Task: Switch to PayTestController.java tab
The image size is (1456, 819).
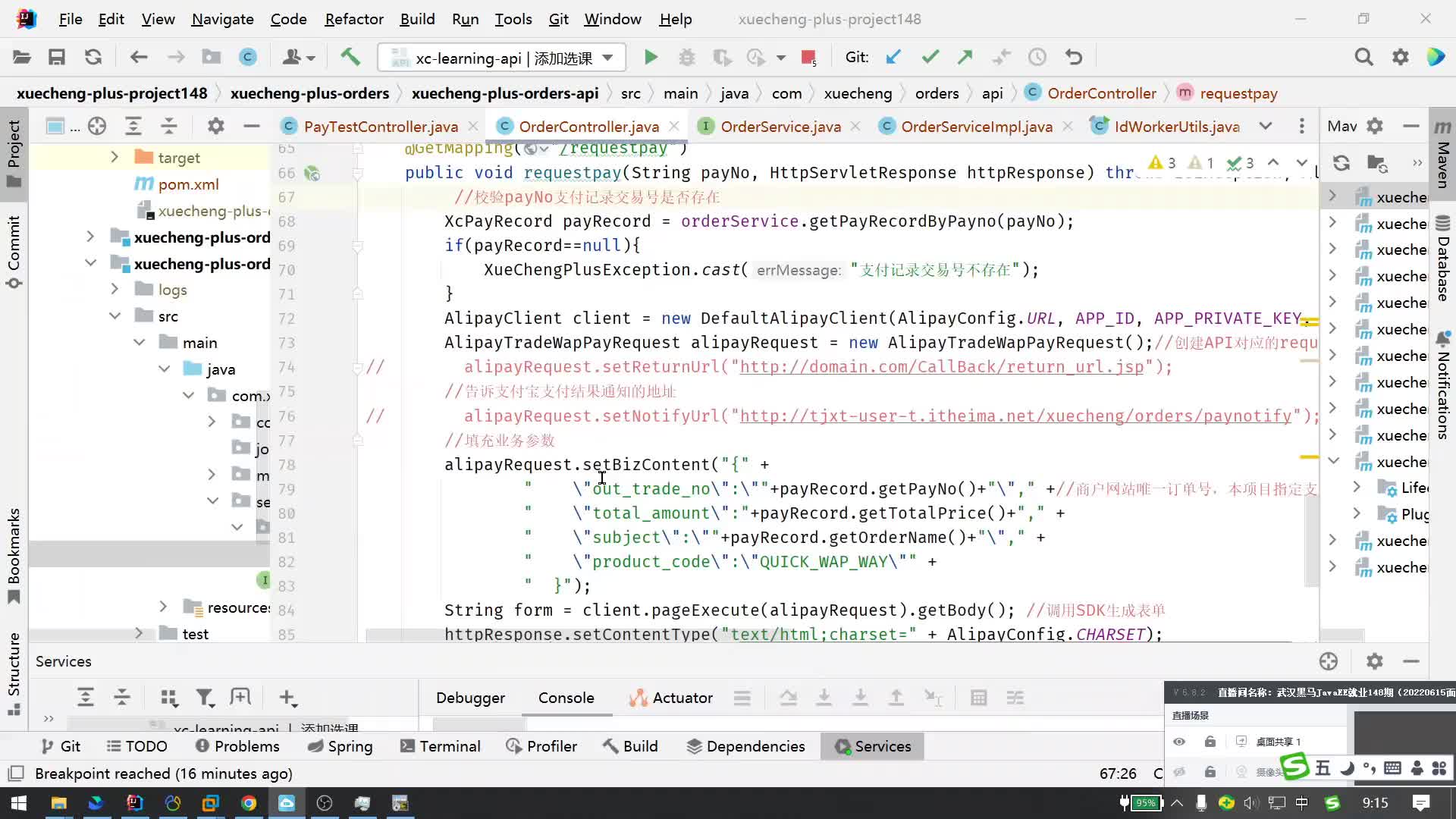Action: [x=380, y=127]
